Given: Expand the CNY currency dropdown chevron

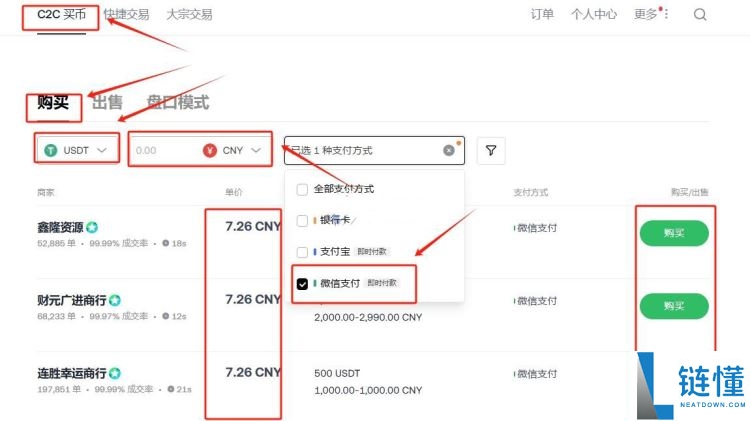Looking at the screenshot, I should click(256, 150).
